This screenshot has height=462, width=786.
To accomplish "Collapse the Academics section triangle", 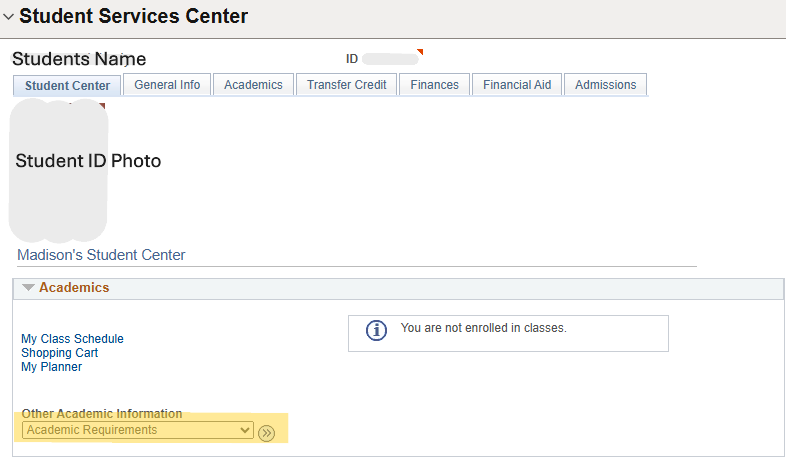I will pos(28,288).
